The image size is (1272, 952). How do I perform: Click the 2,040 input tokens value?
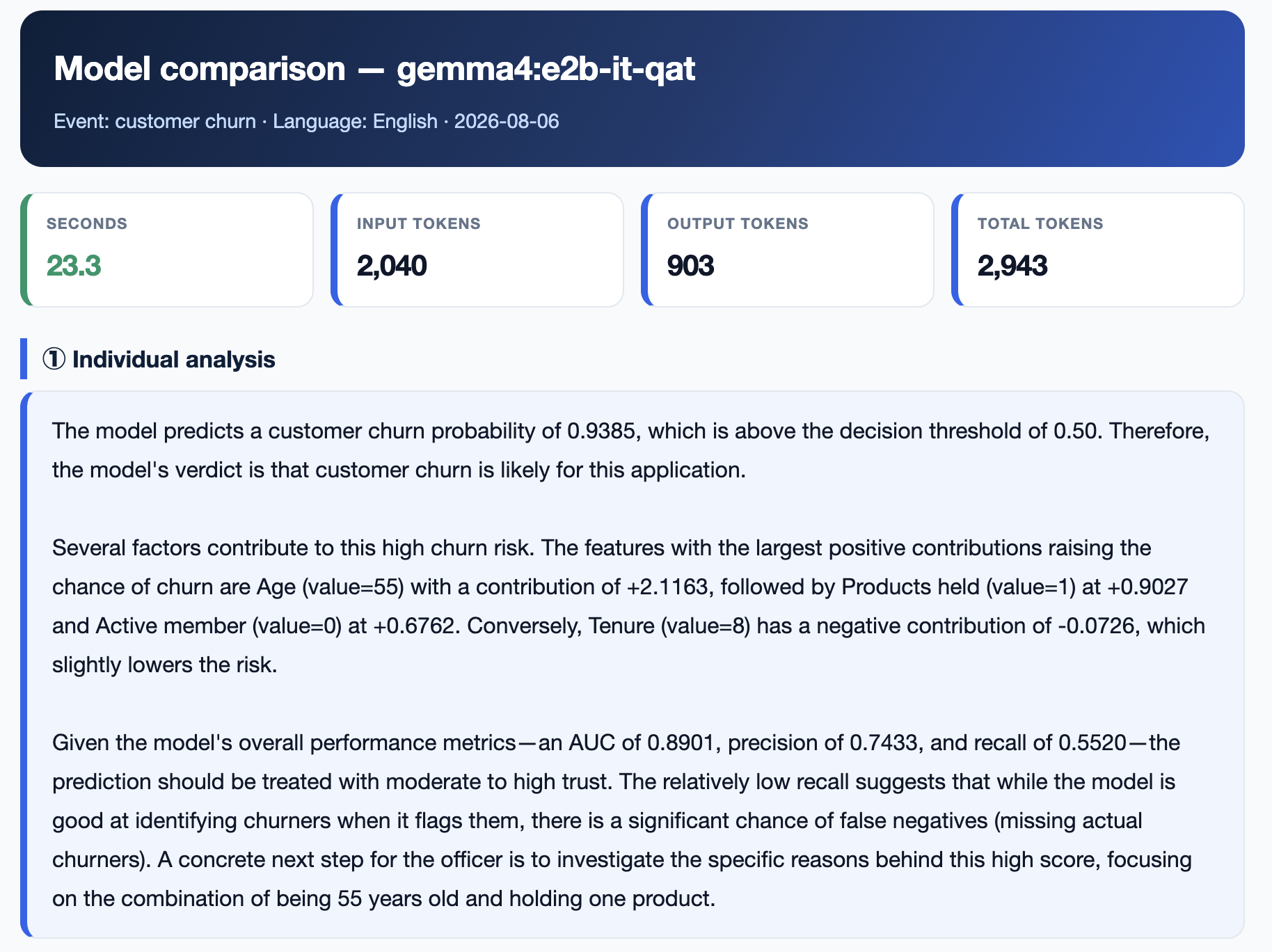(392, 266)
